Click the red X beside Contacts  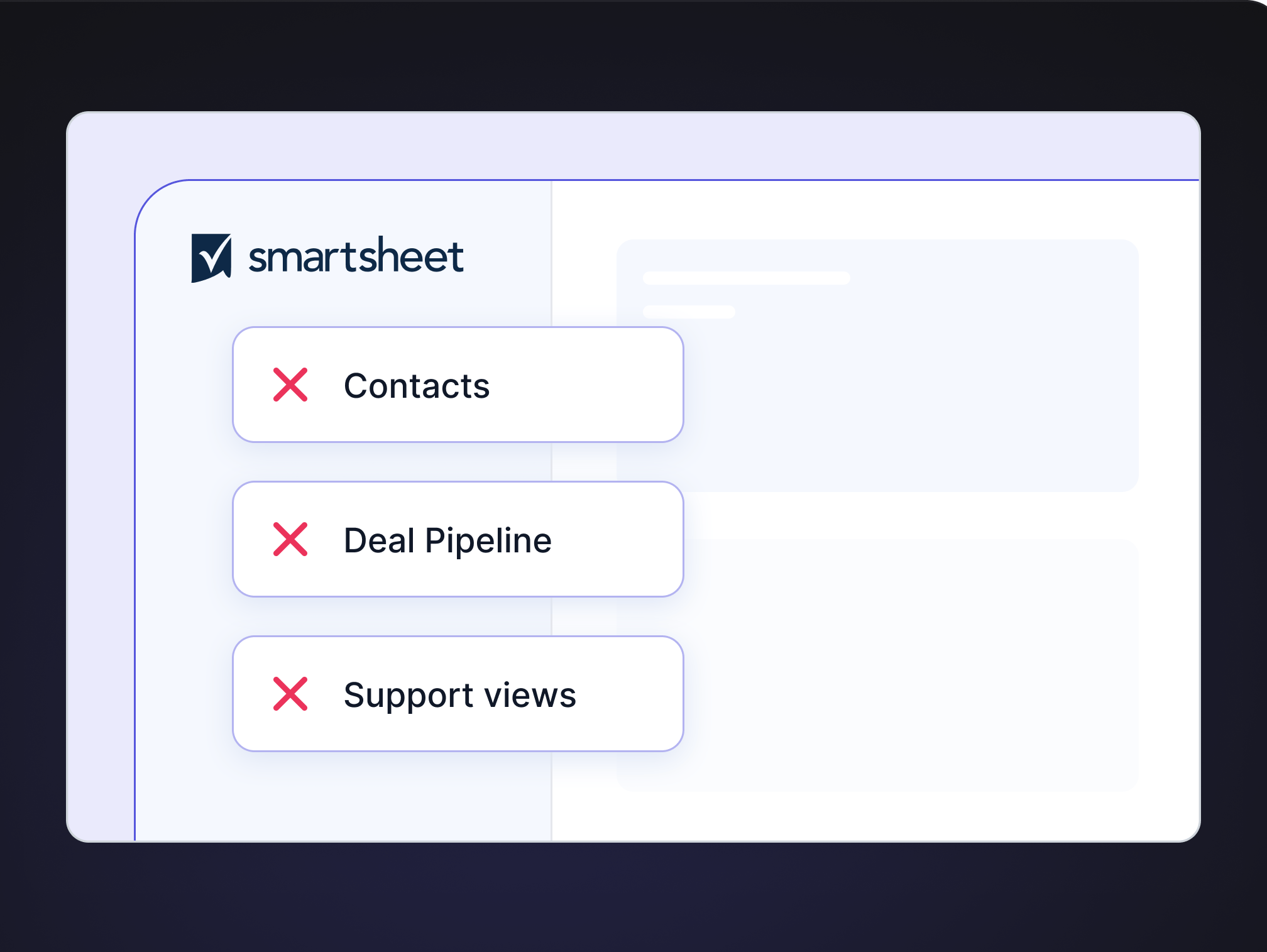tap(290, 385)
